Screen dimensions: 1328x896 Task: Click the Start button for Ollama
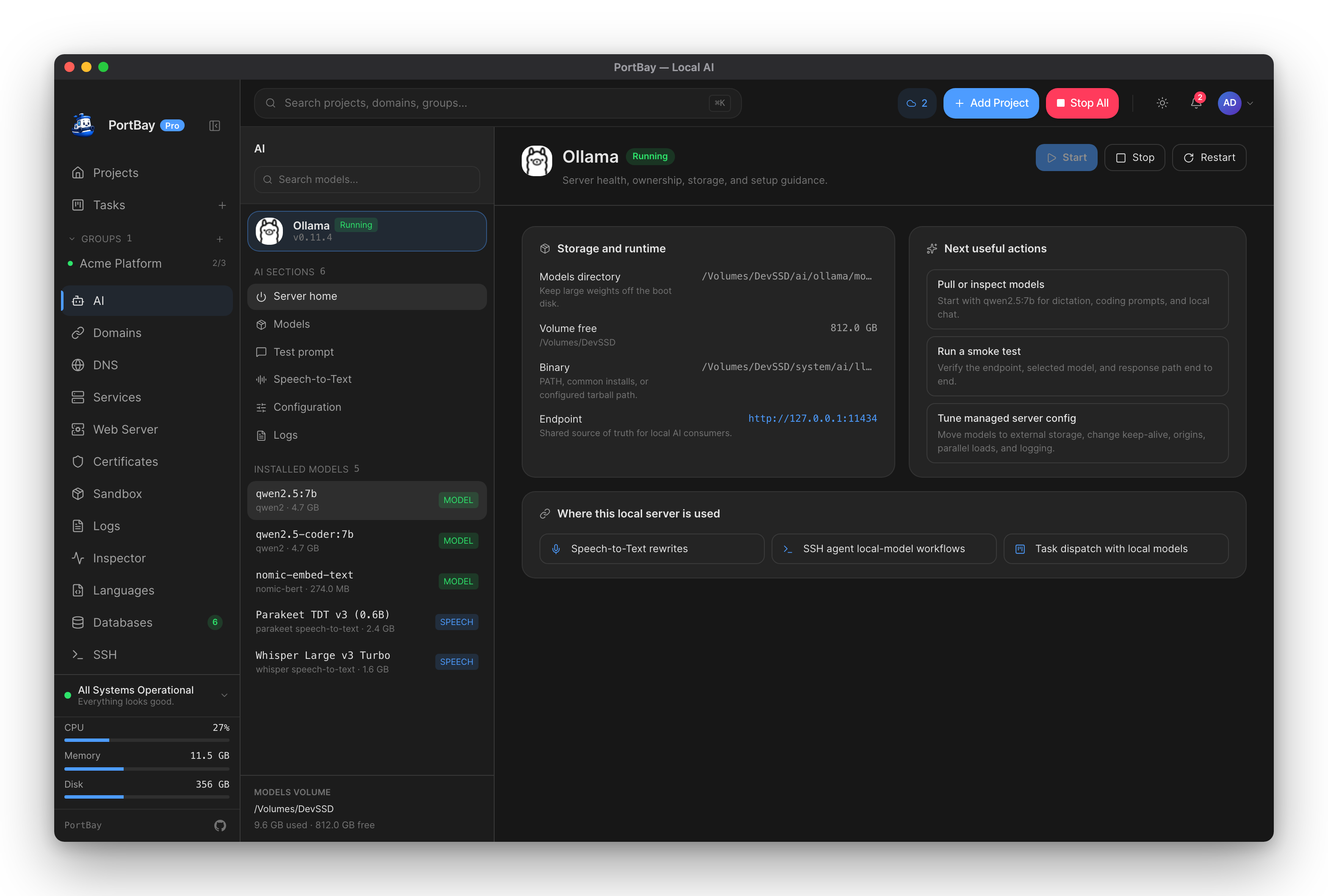click(x=1066, y=158)
